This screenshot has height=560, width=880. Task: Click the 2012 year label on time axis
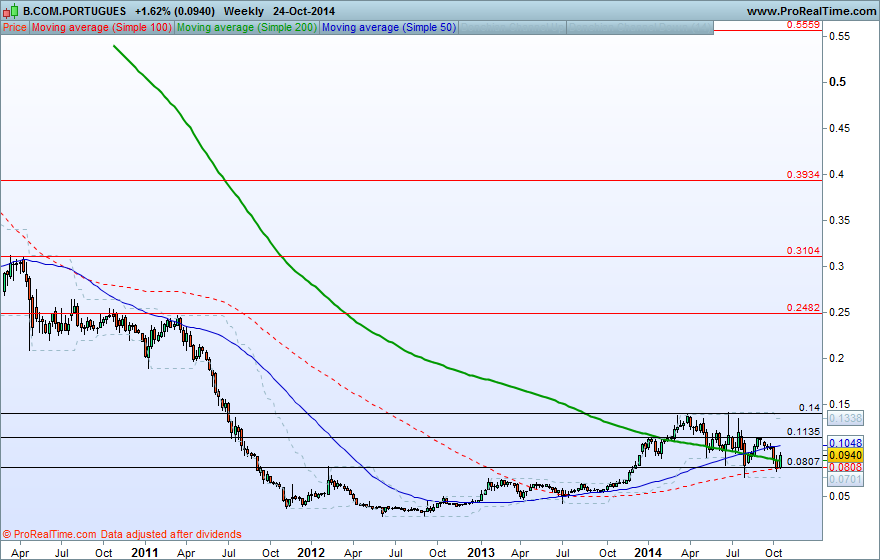tap(311, 553)
